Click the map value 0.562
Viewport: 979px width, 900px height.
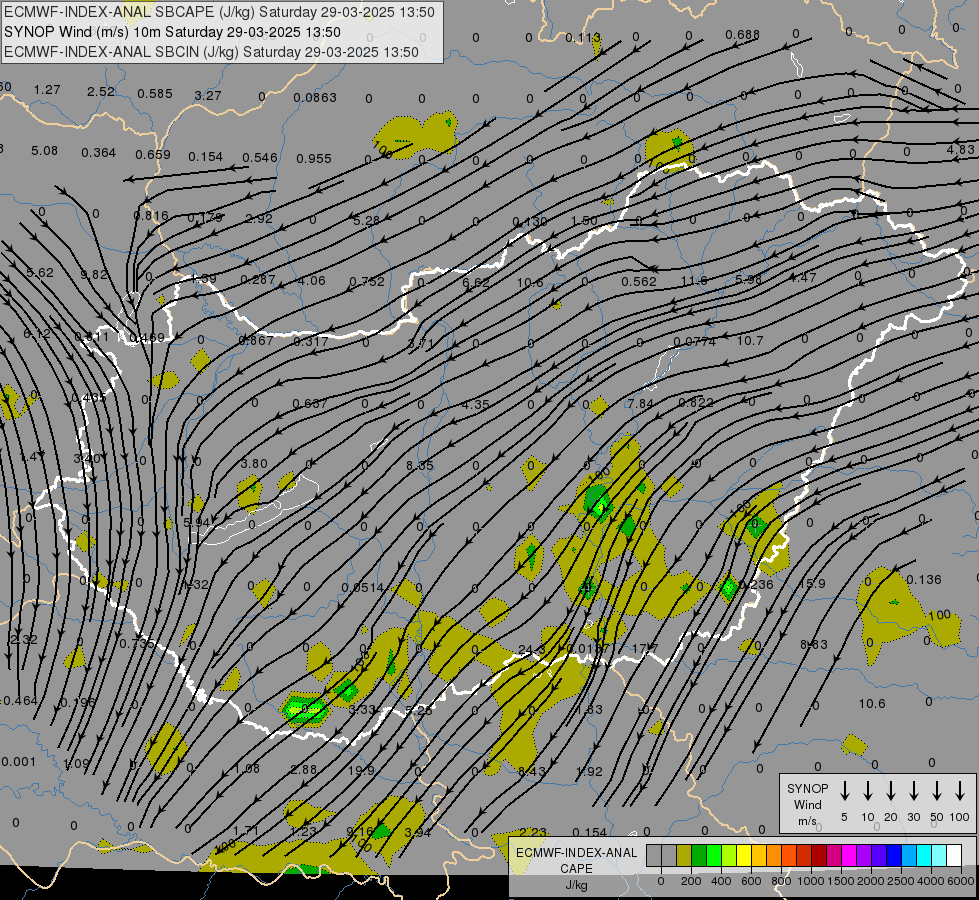point(639,282)
